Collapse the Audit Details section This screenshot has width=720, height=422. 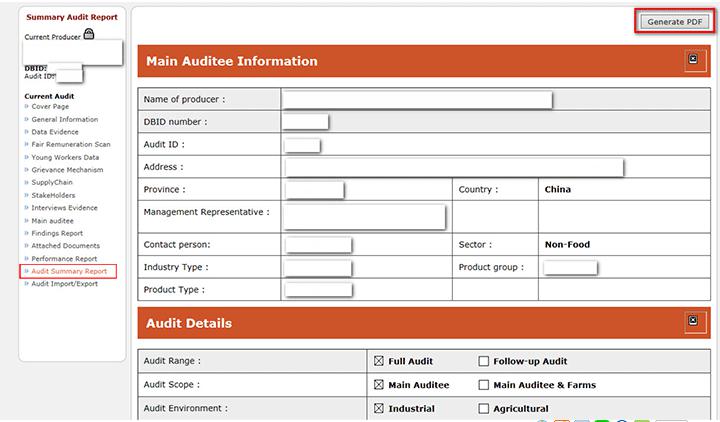coord(690,322)
